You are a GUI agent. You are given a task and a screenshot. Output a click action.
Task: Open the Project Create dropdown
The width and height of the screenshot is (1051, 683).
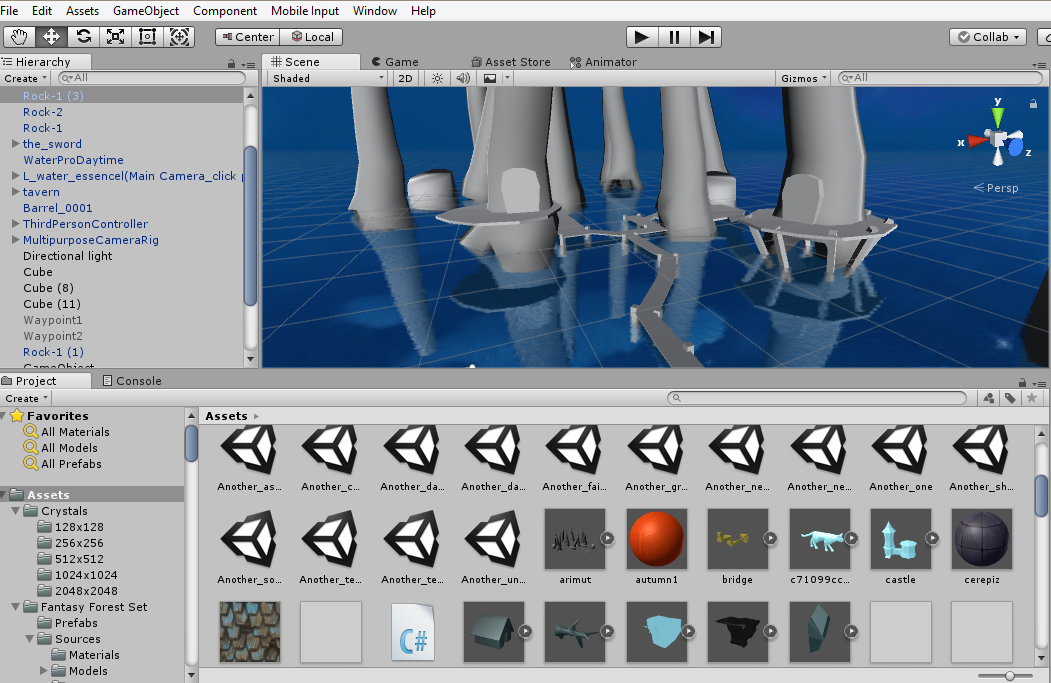point(27,398)
